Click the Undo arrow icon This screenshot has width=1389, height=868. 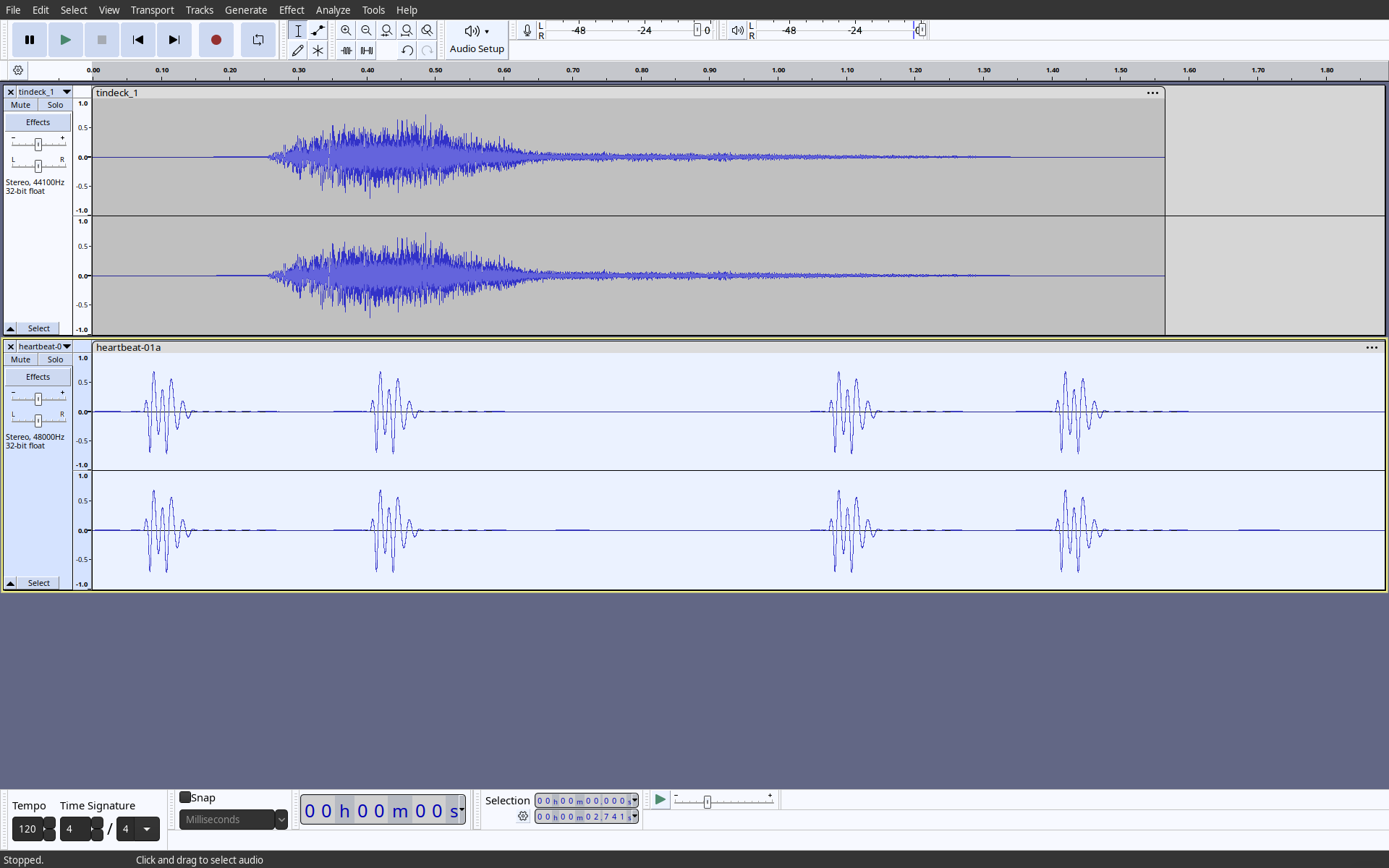(x=407, y=51)
